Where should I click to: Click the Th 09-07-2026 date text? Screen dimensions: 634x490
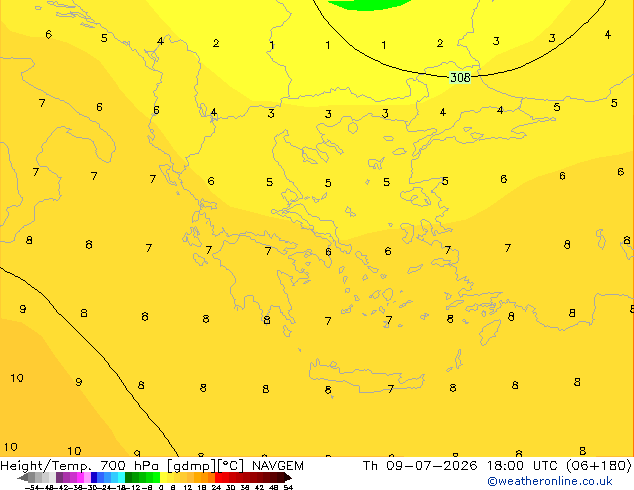[420, 466]
